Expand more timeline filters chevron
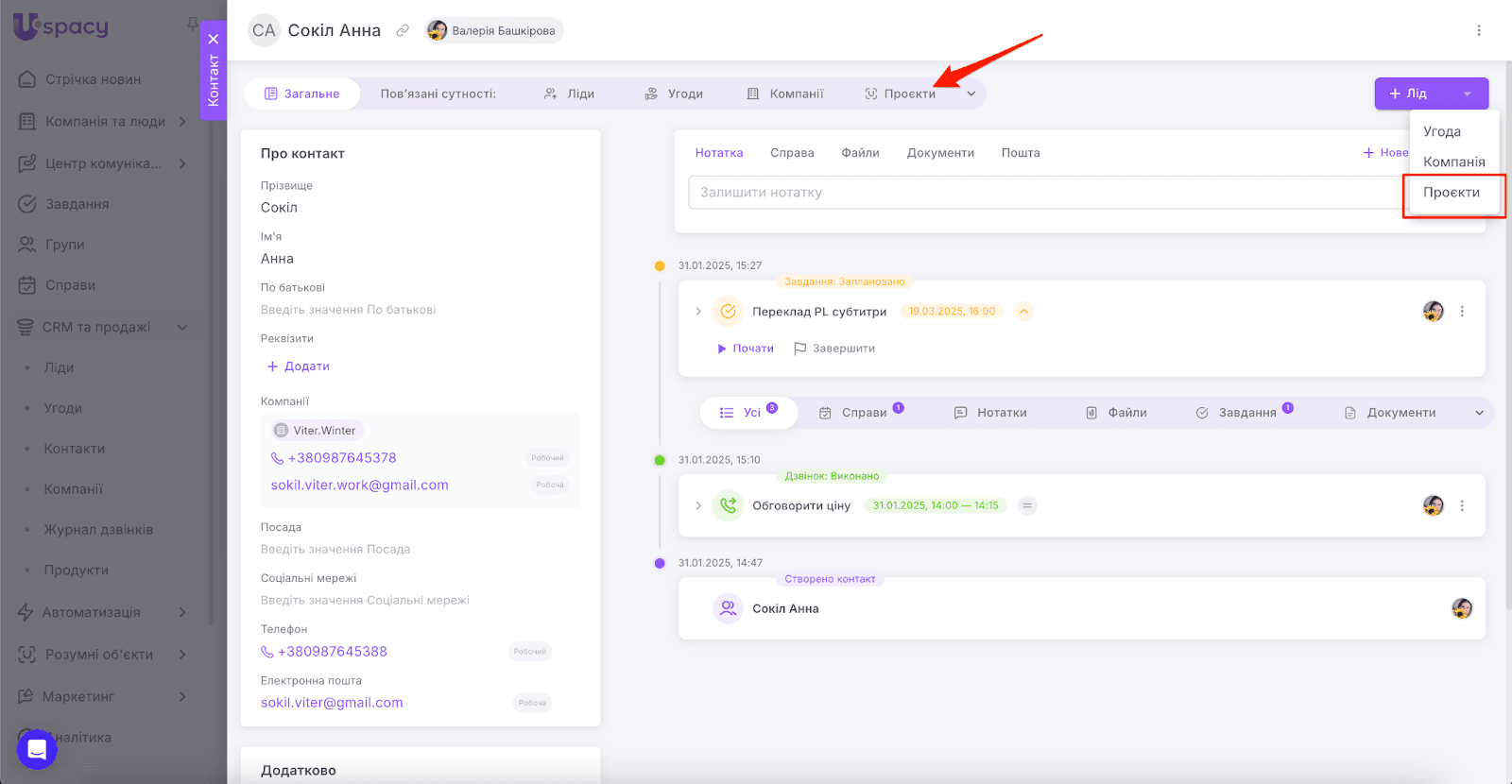Screen dimensions: 1512x784 pos(1479,413)
